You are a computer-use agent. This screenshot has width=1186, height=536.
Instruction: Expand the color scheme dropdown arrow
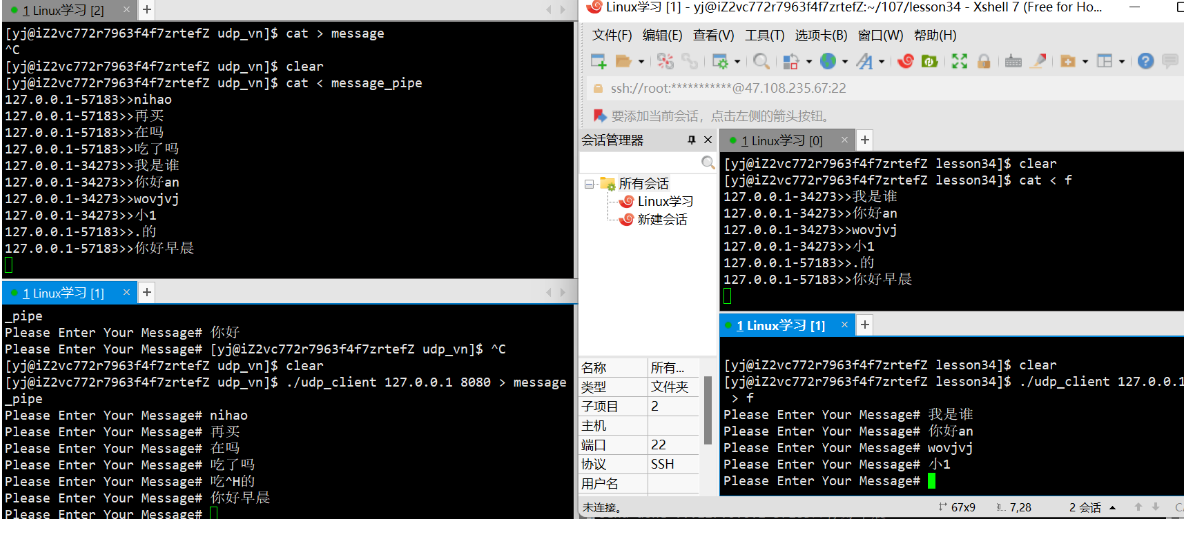[x=809, y=61]
